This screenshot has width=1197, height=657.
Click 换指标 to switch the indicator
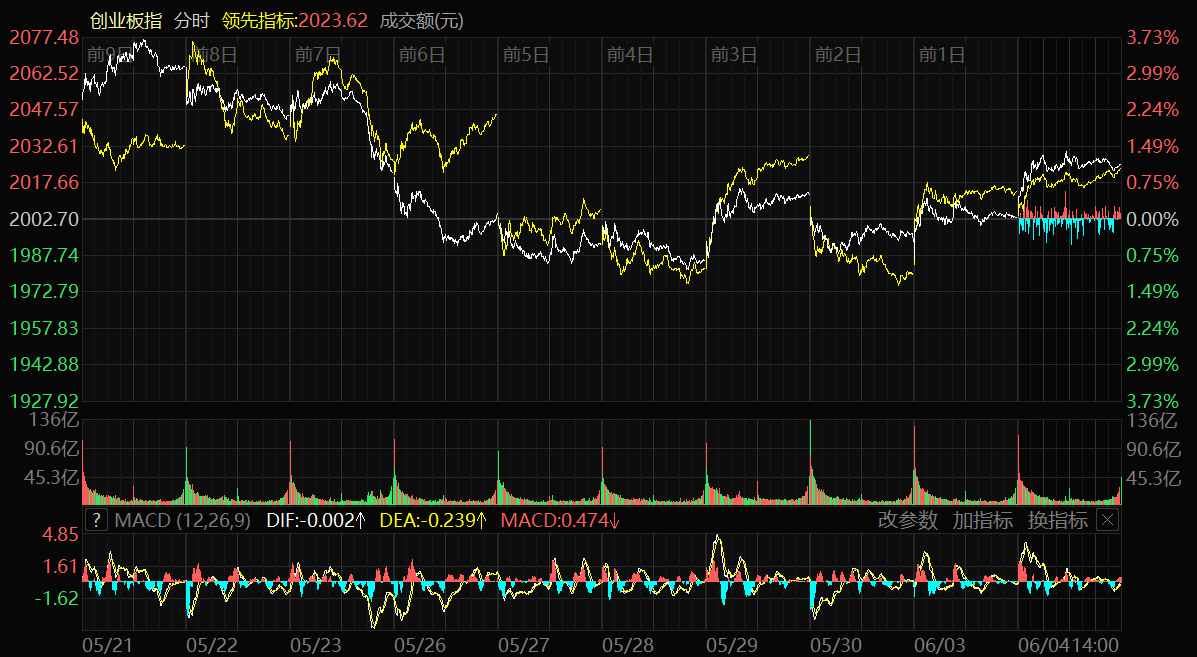1057,520
